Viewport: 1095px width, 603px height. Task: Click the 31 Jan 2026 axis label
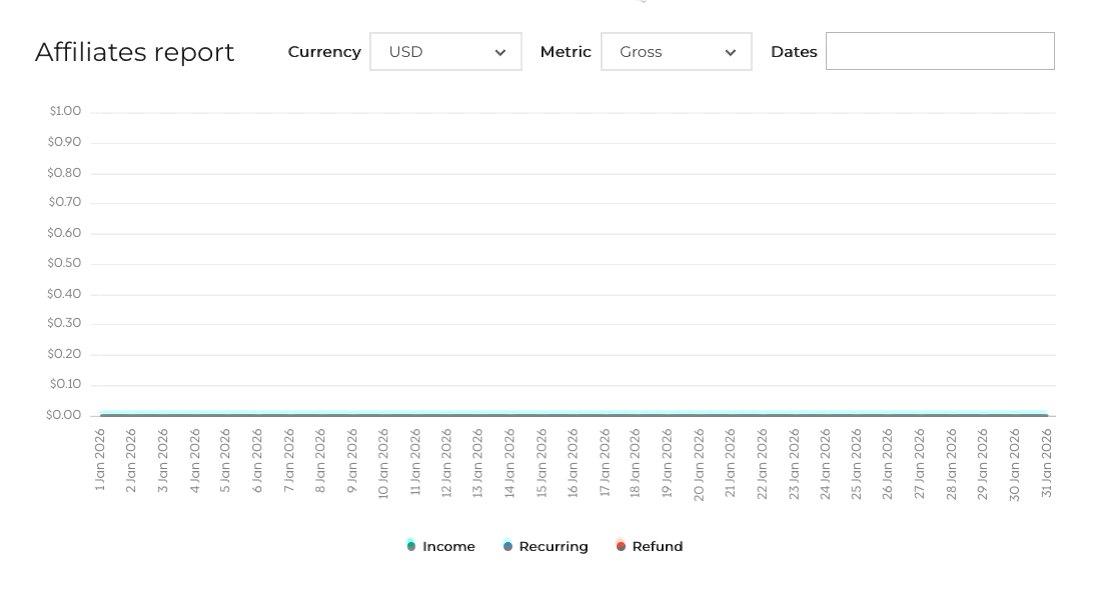click(x=1046, y=463)
